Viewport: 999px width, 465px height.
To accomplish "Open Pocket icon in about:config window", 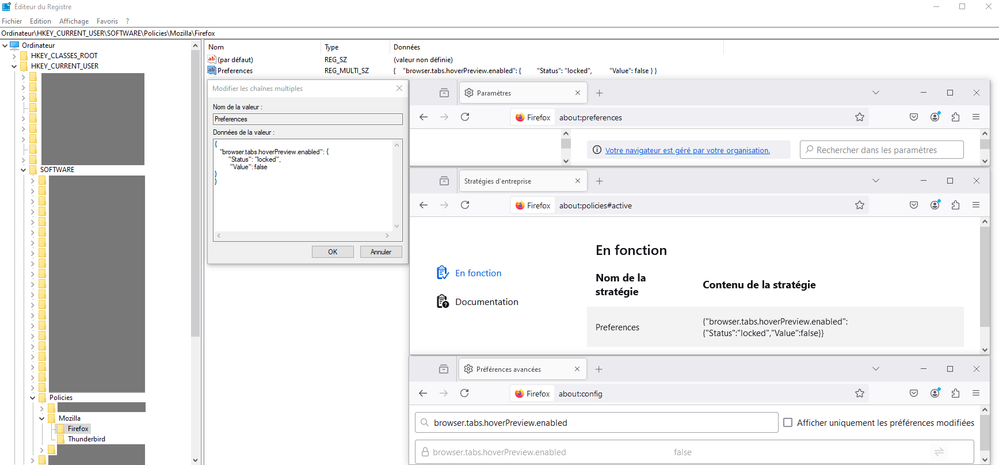I will point(914,393).
